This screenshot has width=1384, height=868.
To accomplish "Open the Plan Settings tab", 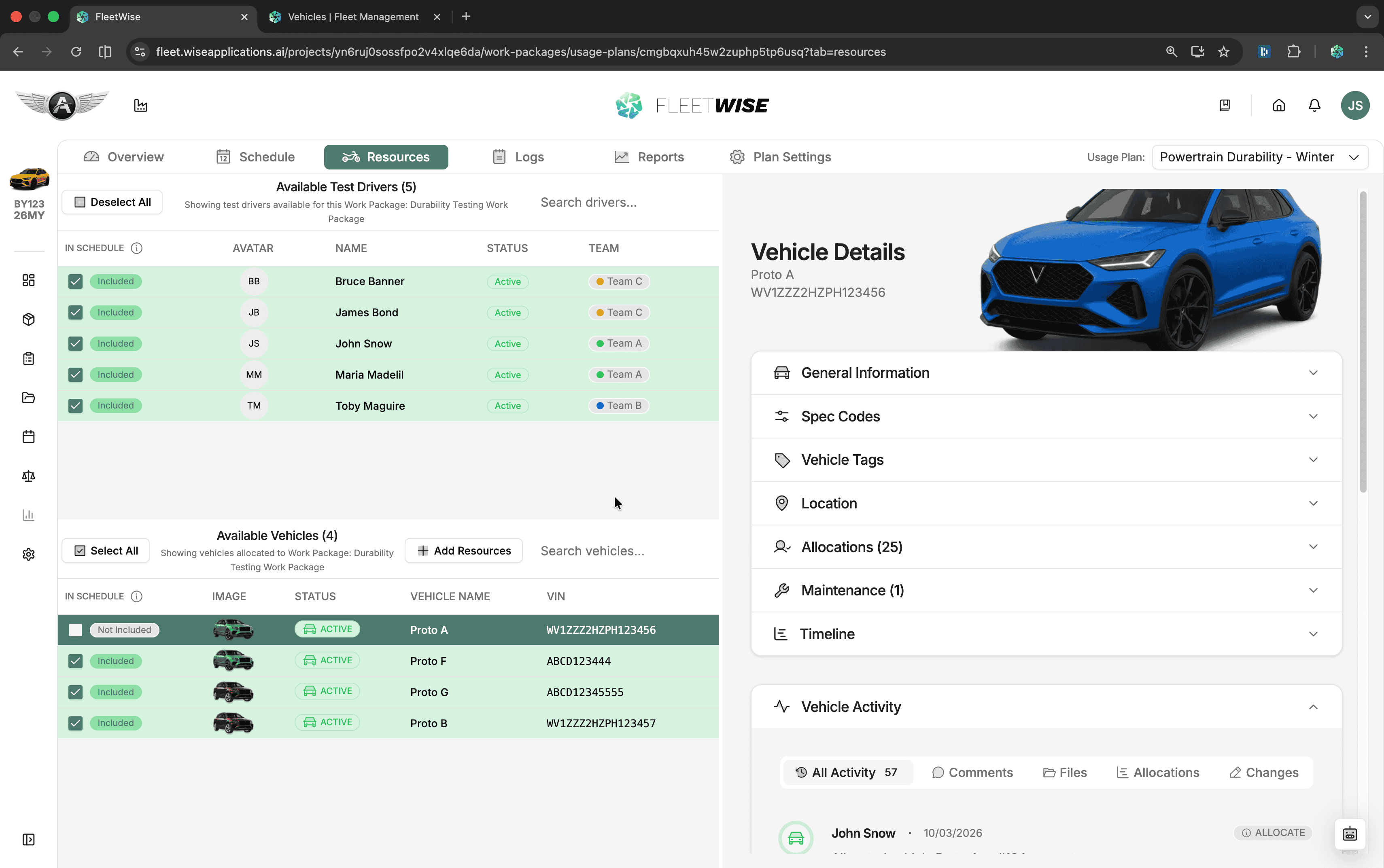I will [x=781, y=157].
